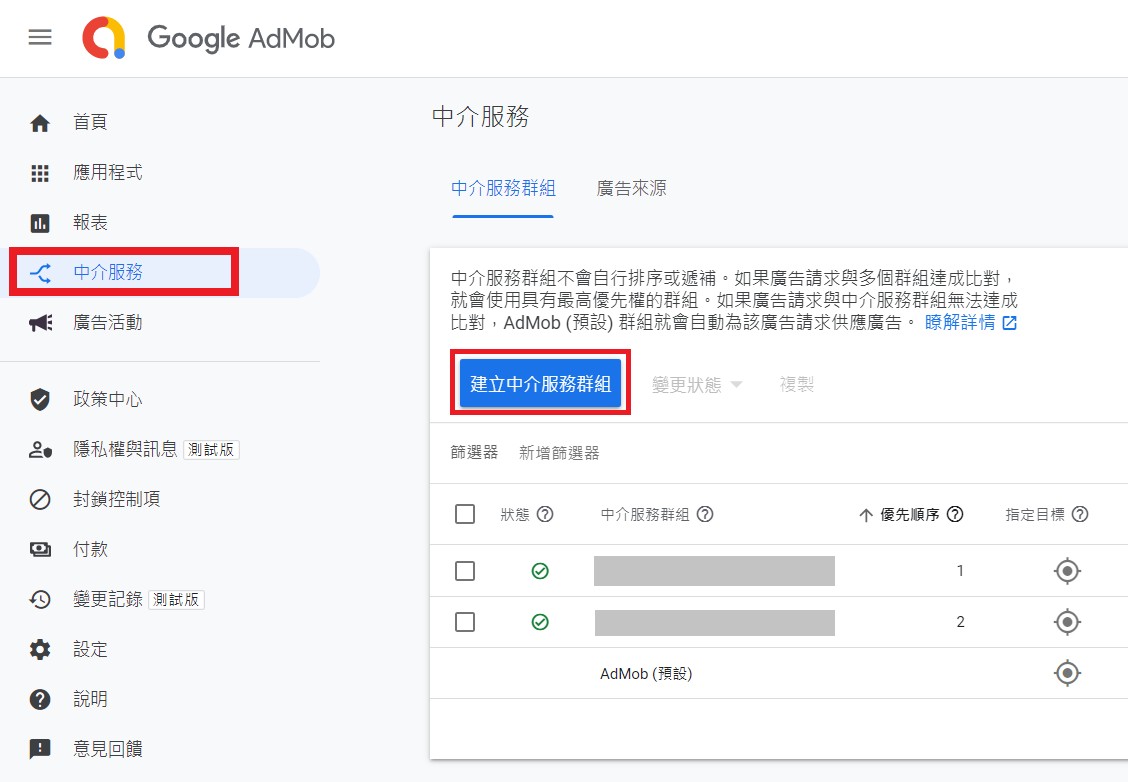Open 說明 help question icon
The height and width of the screenshot is (782, 1128).
pos(40,699)
